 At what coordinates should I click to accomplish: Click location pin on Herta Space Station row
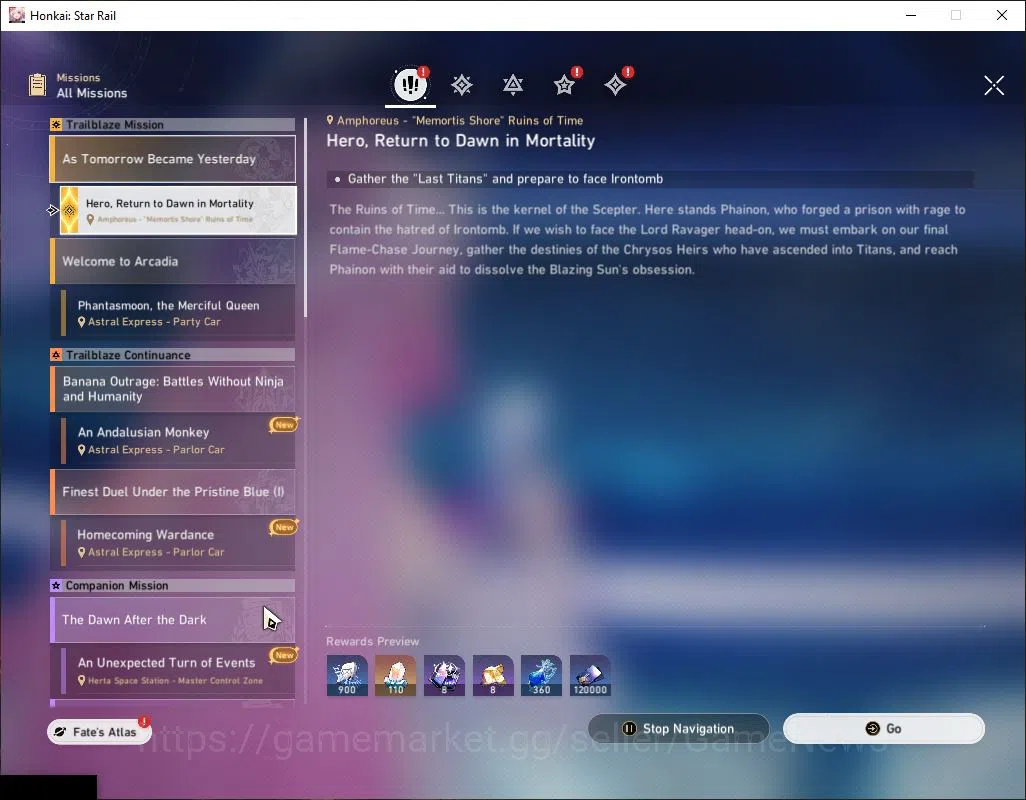81,680
